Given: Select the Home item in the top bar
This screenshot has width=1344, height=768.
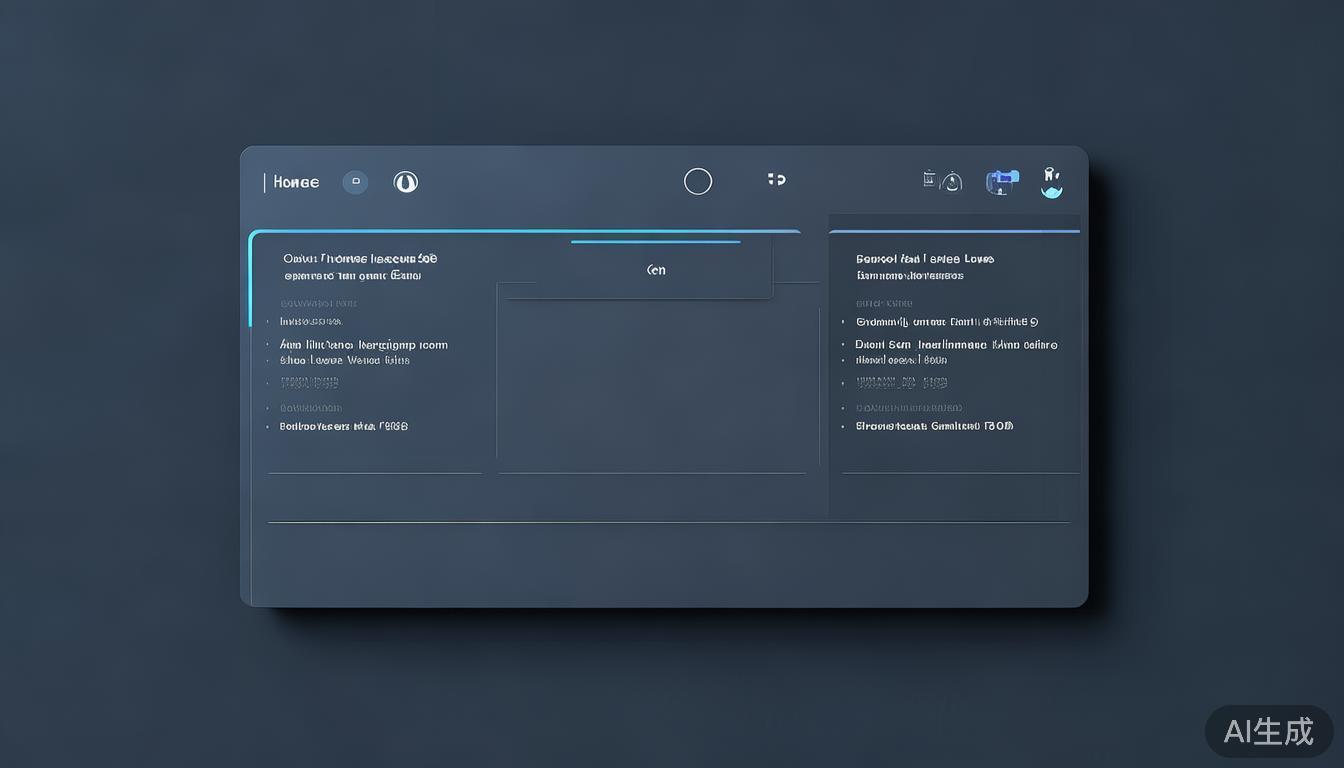Looking at the screenshot, I should (x=296, y=182).
